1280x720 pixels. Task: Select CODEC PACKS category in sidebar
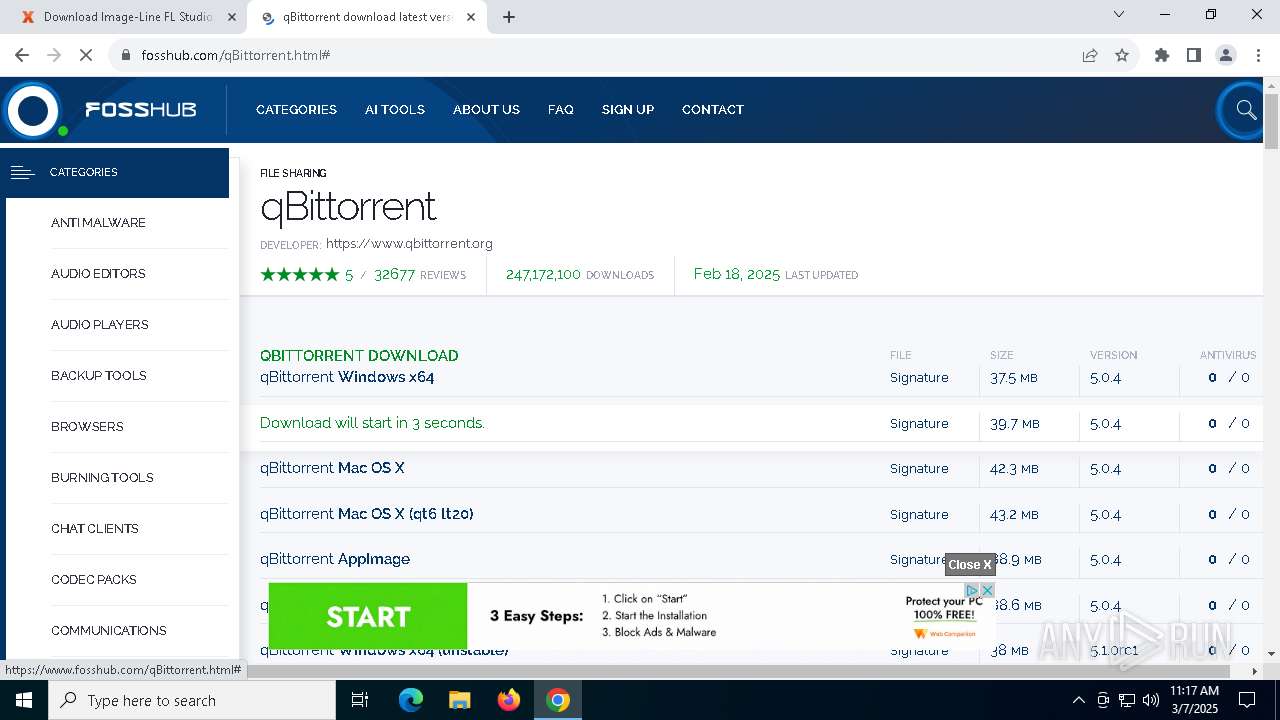point(94,580)
